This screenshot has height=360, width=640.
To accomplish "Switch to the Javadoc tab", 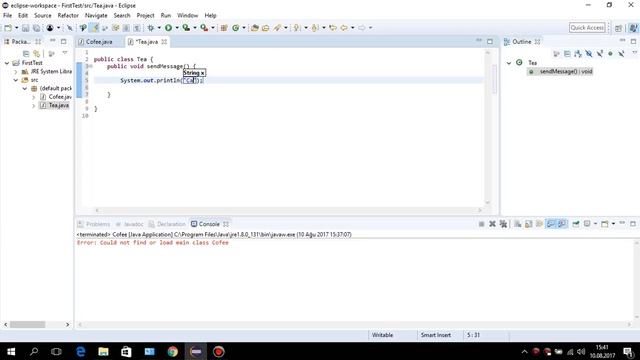I will tap(129, 224).
